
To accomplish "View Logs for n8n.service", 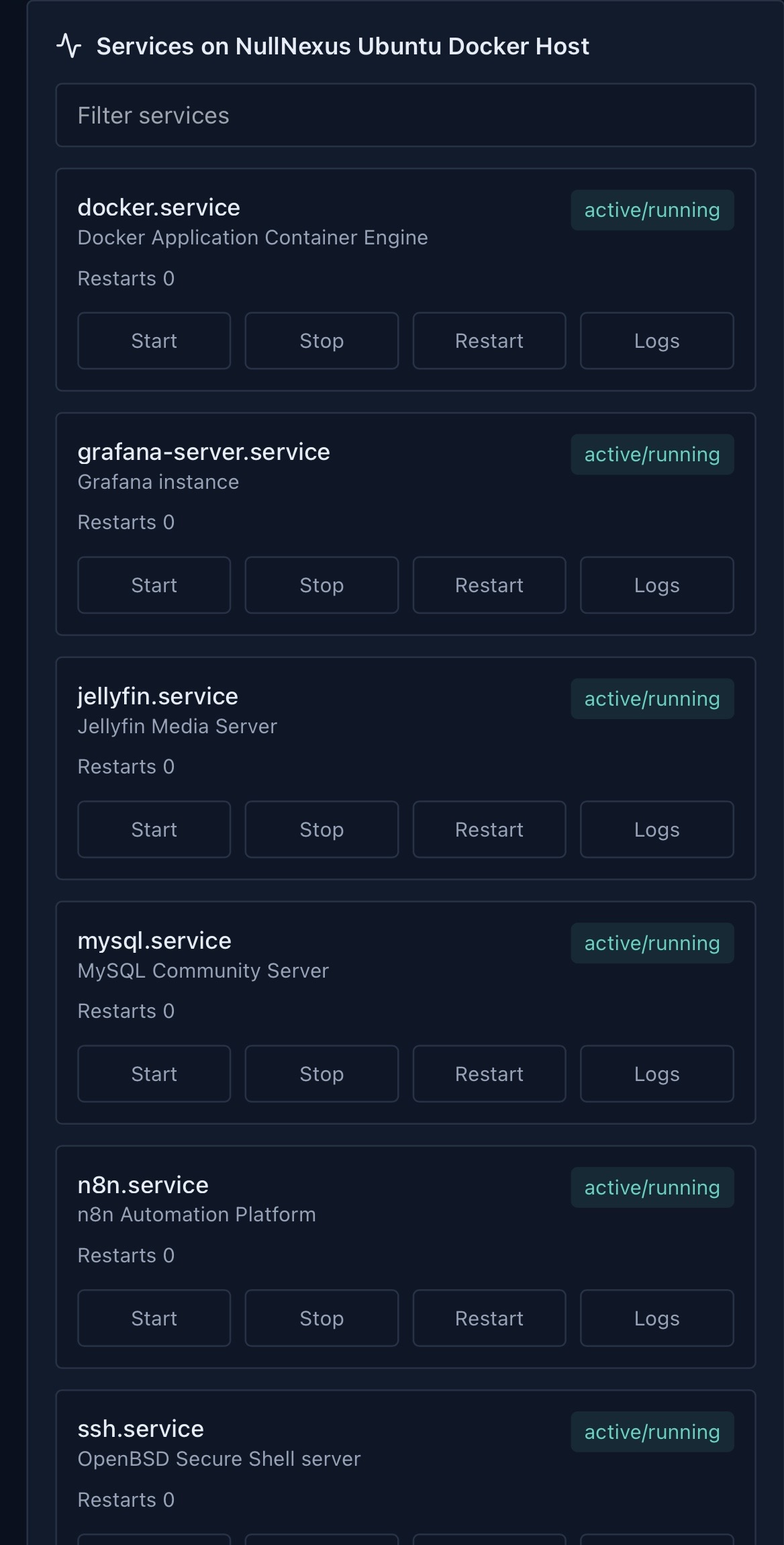I will 657,1318.
